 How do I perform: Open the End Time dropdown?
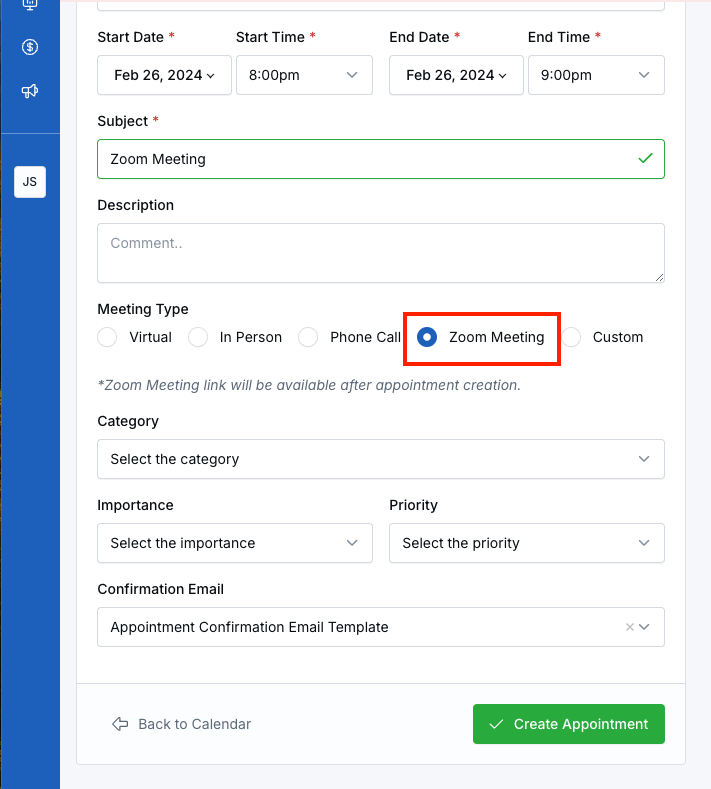click(596, 75)
